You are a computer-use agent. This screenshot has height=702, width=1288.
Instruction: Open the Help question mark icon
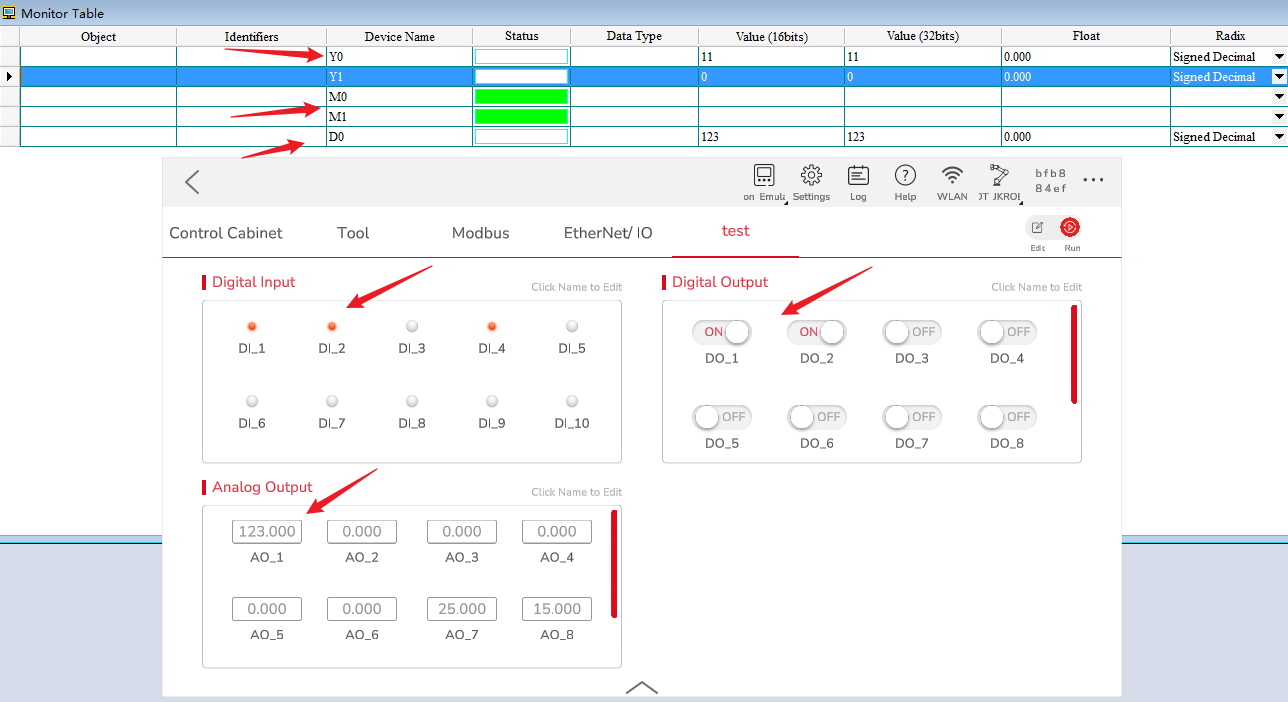pos(905,177)
